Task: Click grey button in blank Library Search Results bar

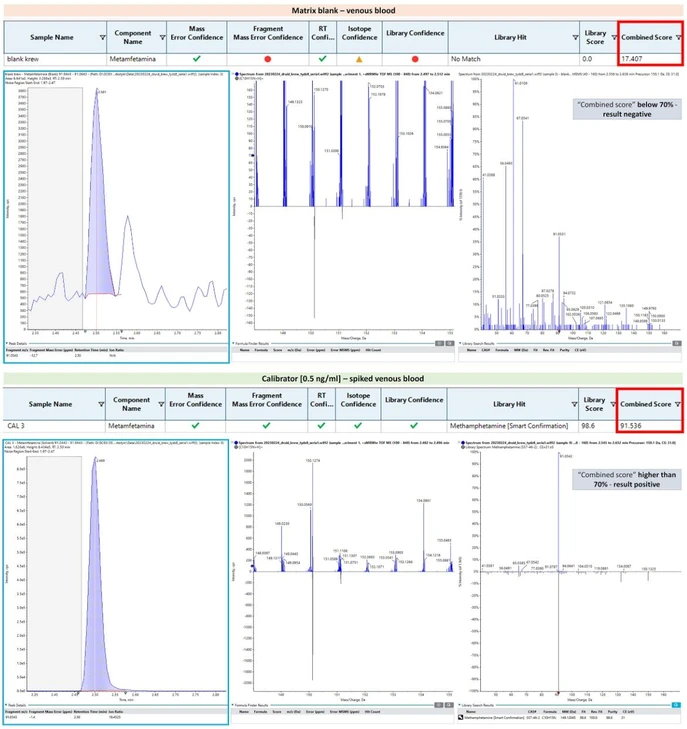Action: (677, 343)
